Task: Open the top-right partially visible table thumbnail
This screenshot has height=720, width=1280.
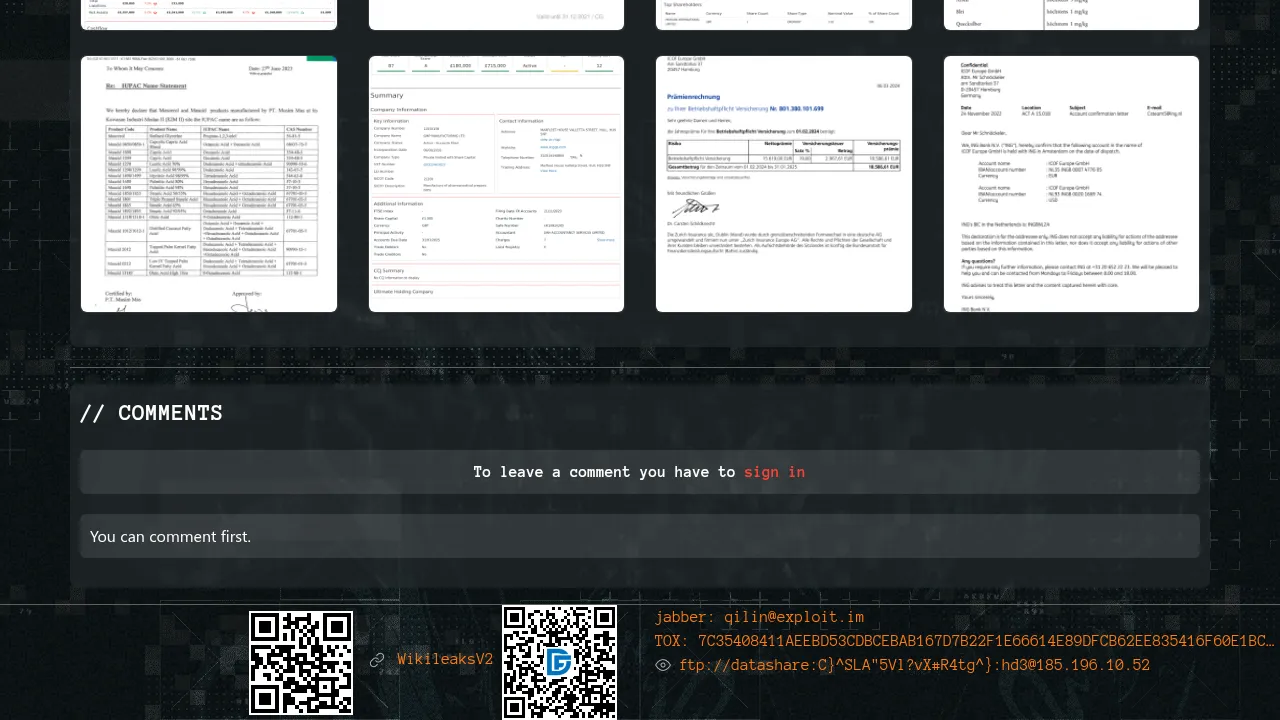Action: pyautogui.click(x=1071, y=15)
